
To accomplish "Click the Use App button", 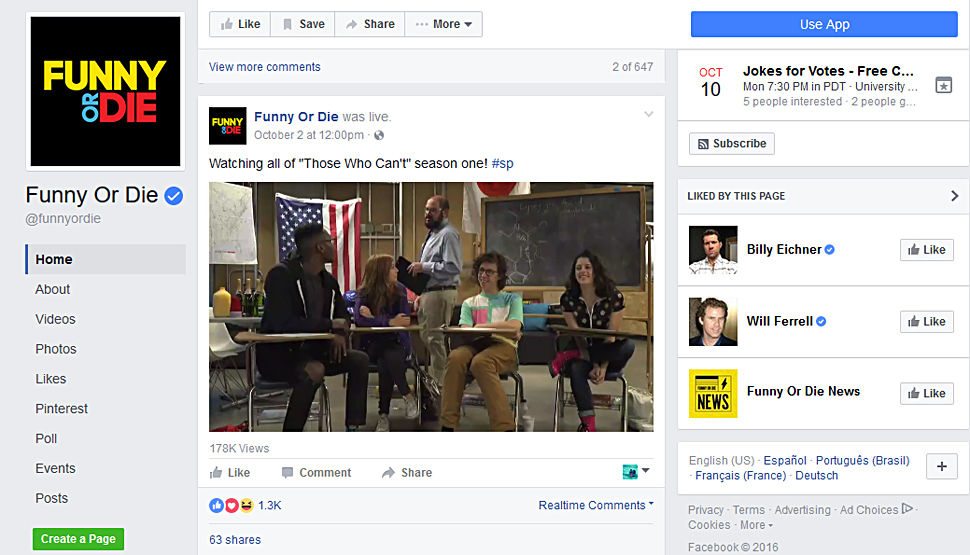I will [x=824, y=24].
